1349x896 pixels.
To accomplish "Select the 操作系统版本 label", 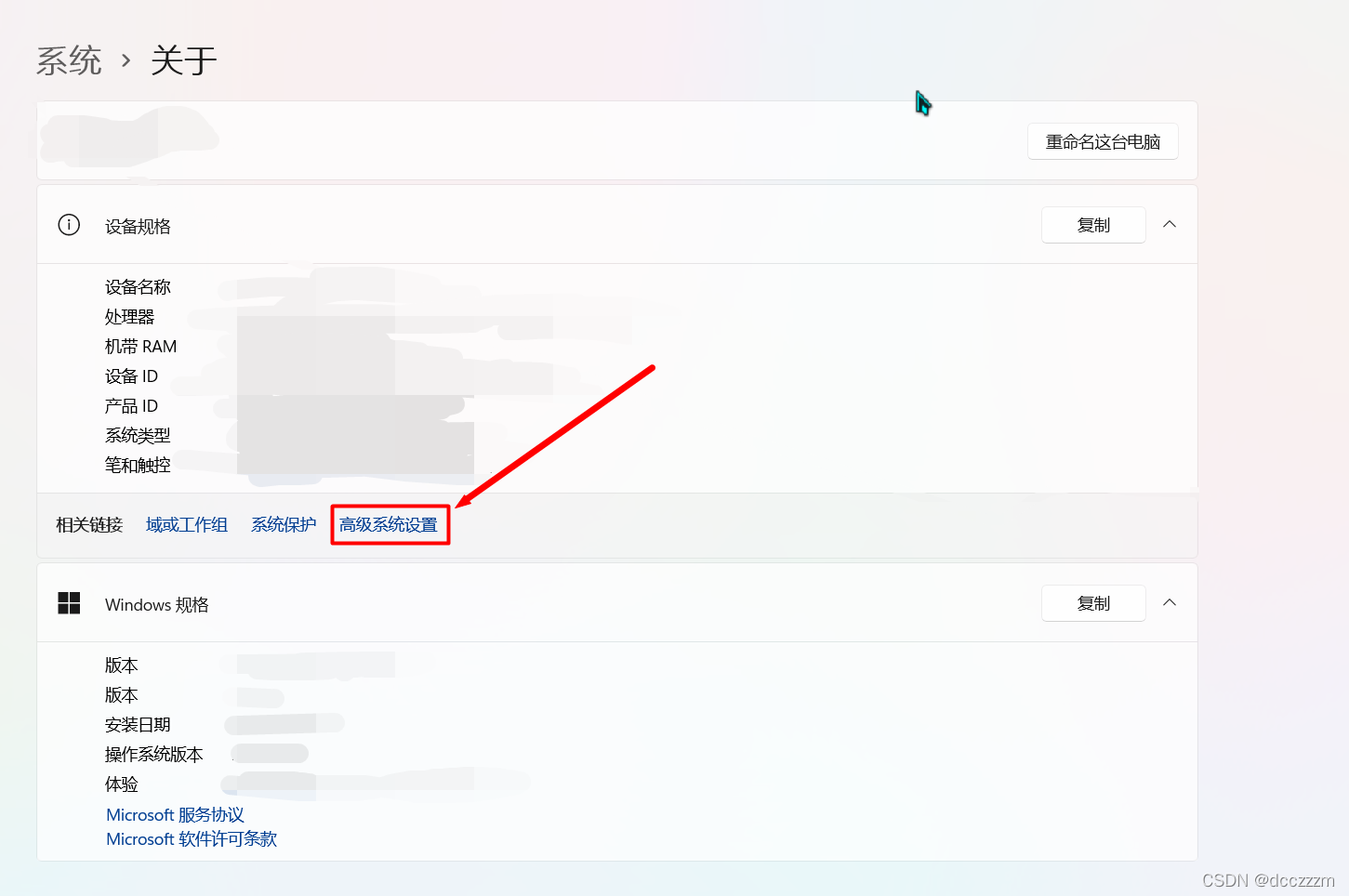I will pyautogui.click(x=153, y=755).
